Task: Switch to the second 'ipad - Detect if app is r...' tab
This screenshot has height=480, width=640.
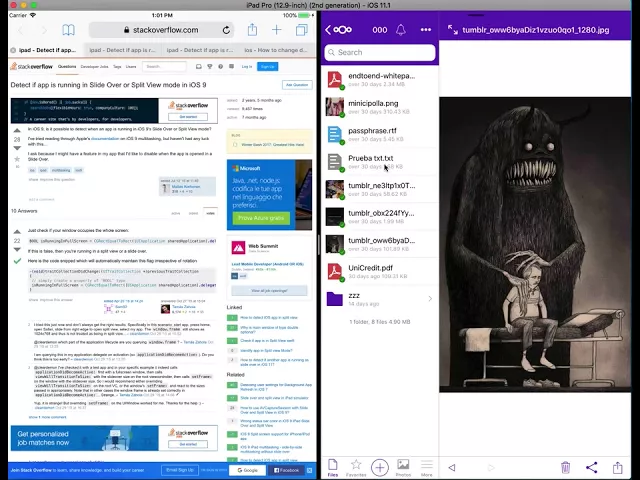Action: tap(122, 50)
